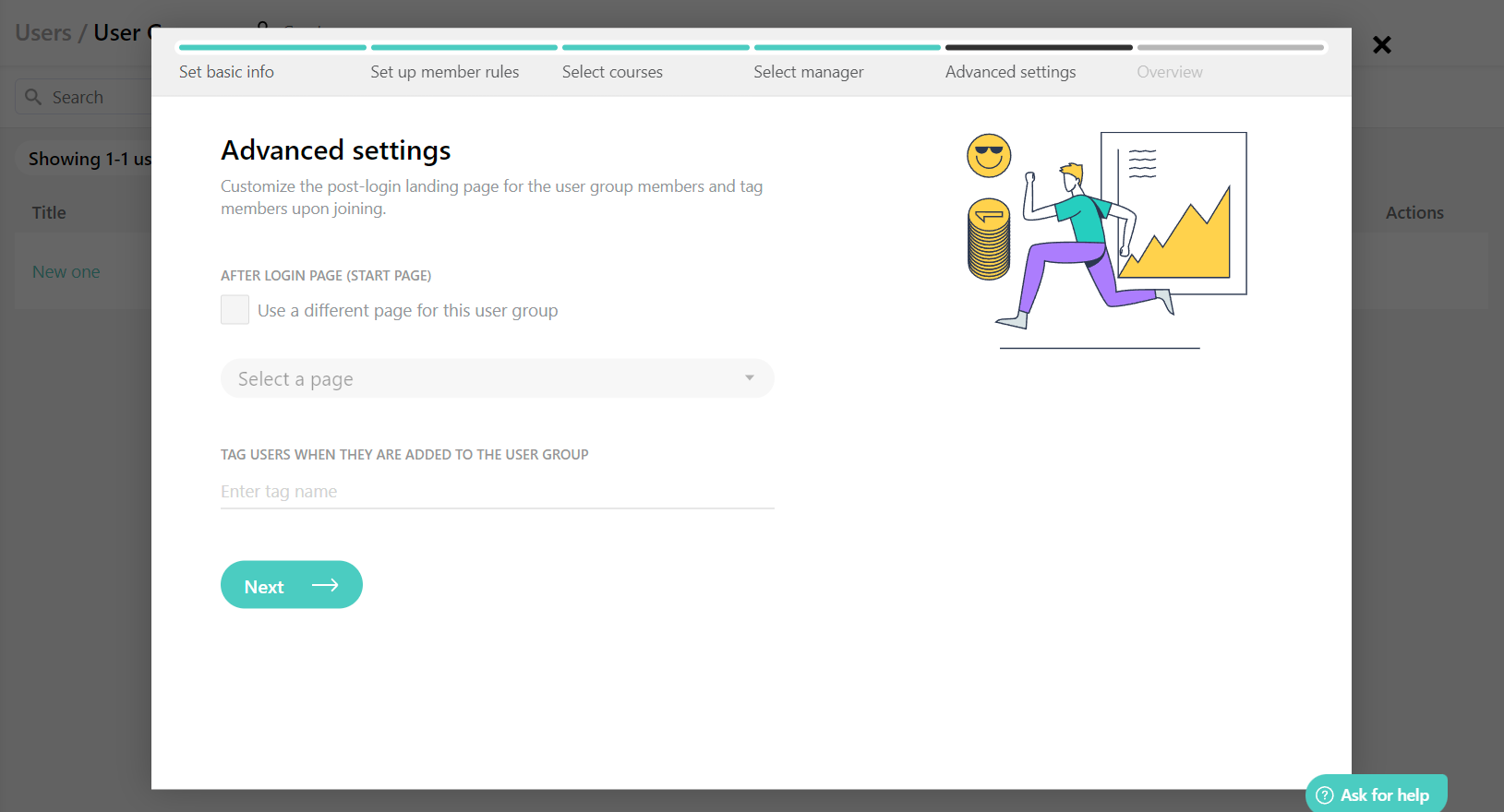
Task: Go to the 'Set up member rules' step
Action: (x=445, y=72)
